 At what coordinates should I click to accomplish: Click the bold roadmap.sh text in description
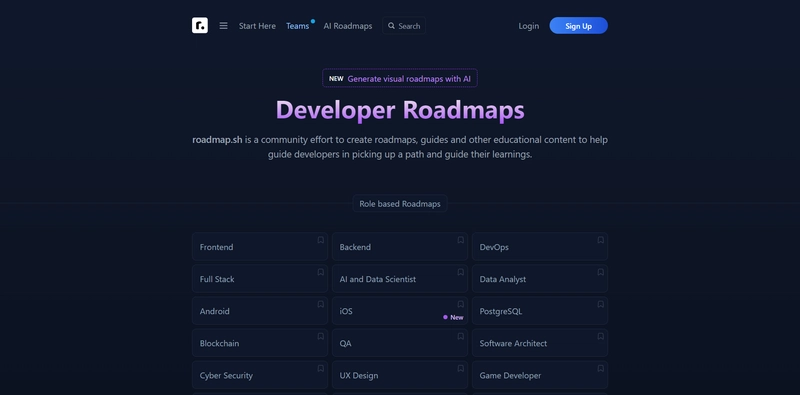[217, 140]
